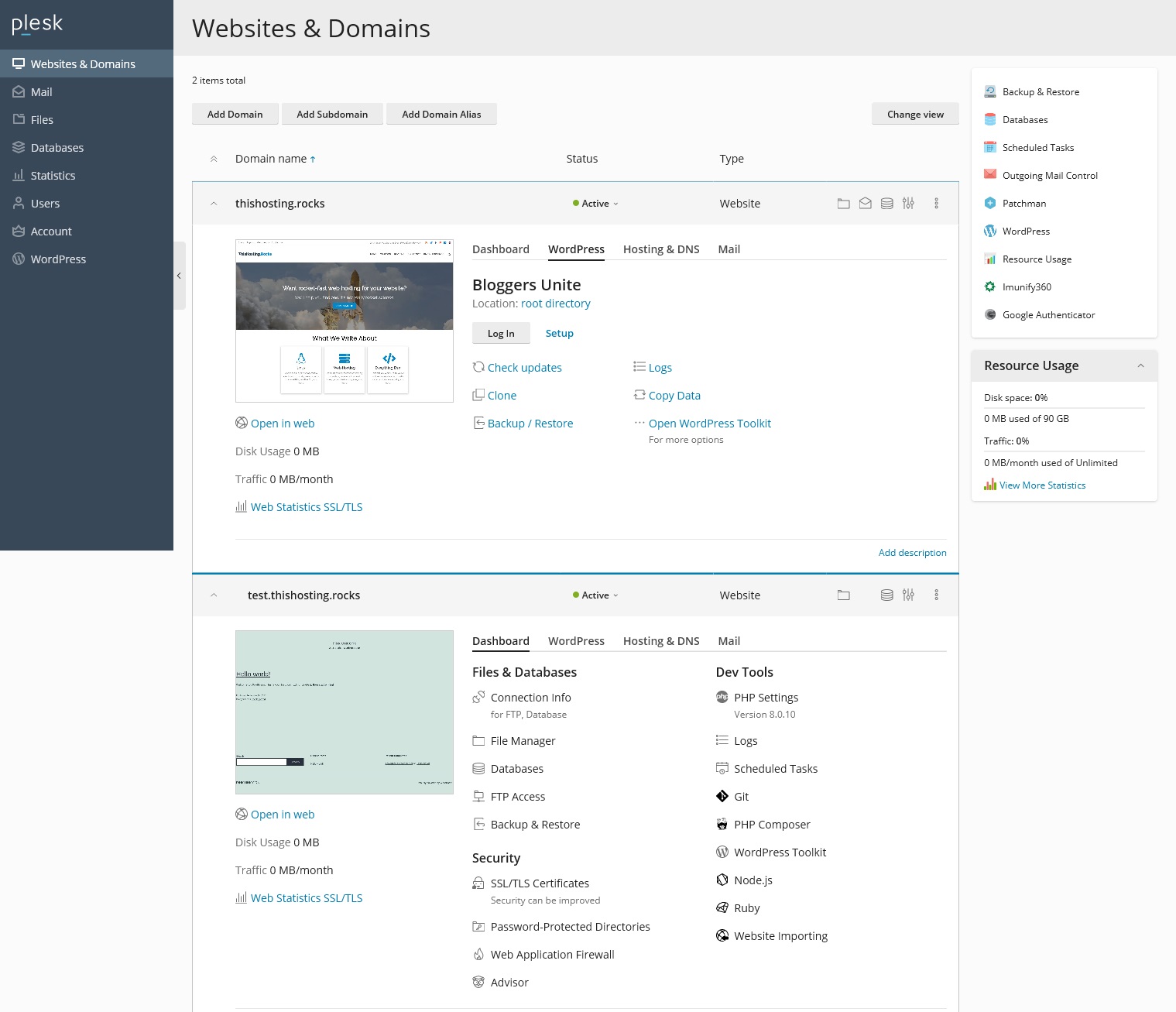Screen dimensions: 1176x1012
Task: Click Imunify360 gear icon
Action: (990, 286)
